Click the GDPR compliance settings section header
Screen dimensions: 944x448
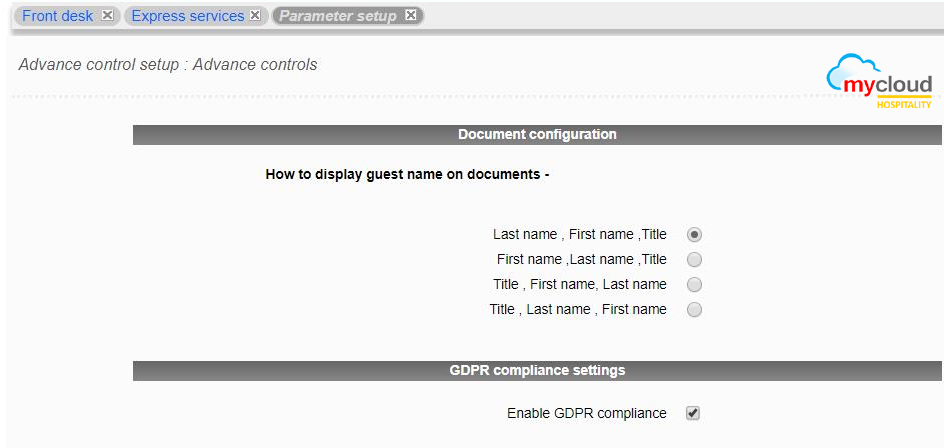point(537,370)
